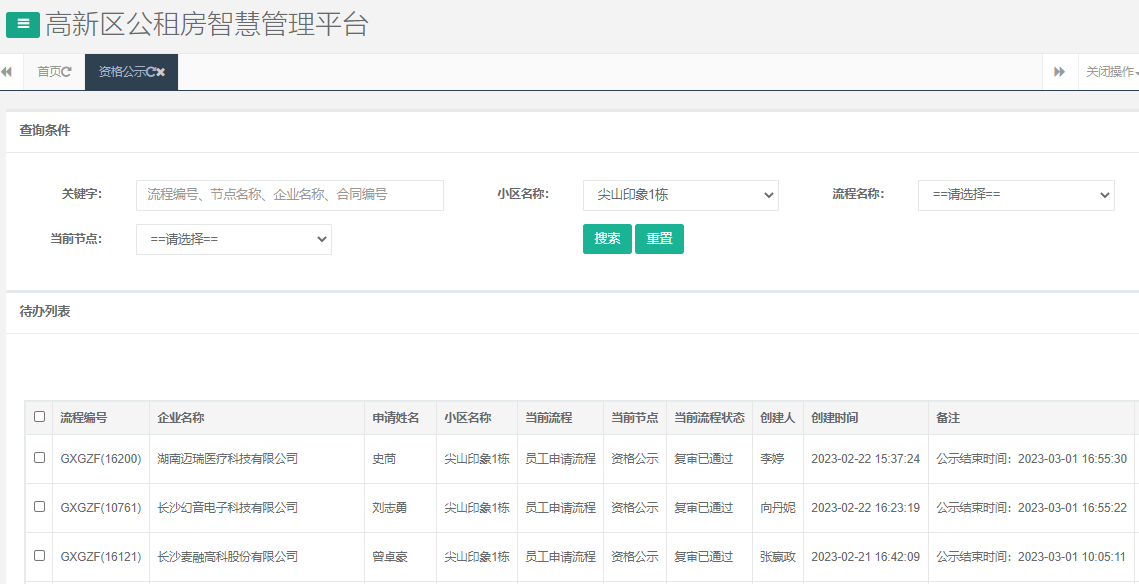Click inside the 关键字 keyword input field

(289, 195)
